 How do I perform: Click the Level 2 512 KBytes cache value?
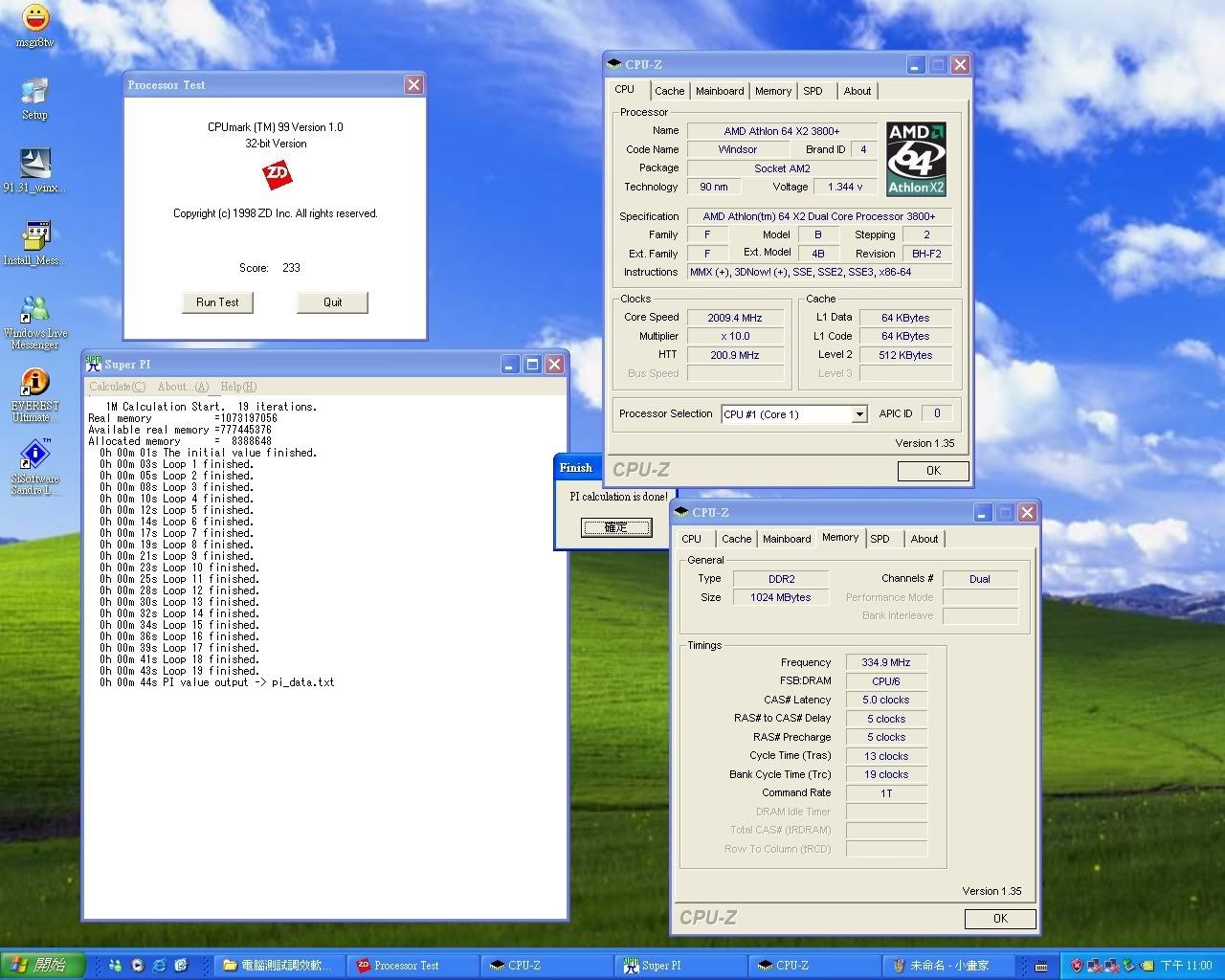[905, 355]
